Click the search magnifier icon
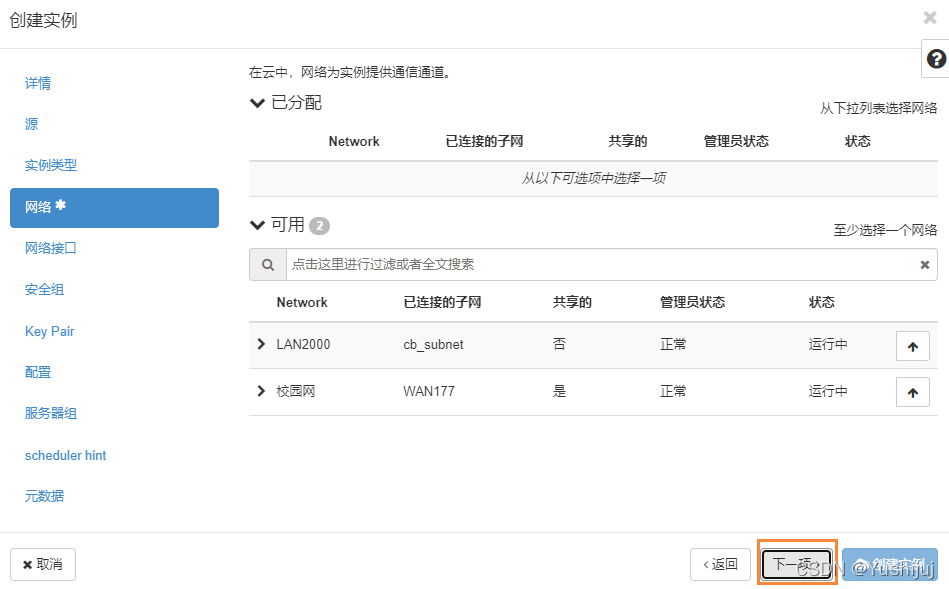The height and width of the screenshot is (589, 949). point(268,265)
